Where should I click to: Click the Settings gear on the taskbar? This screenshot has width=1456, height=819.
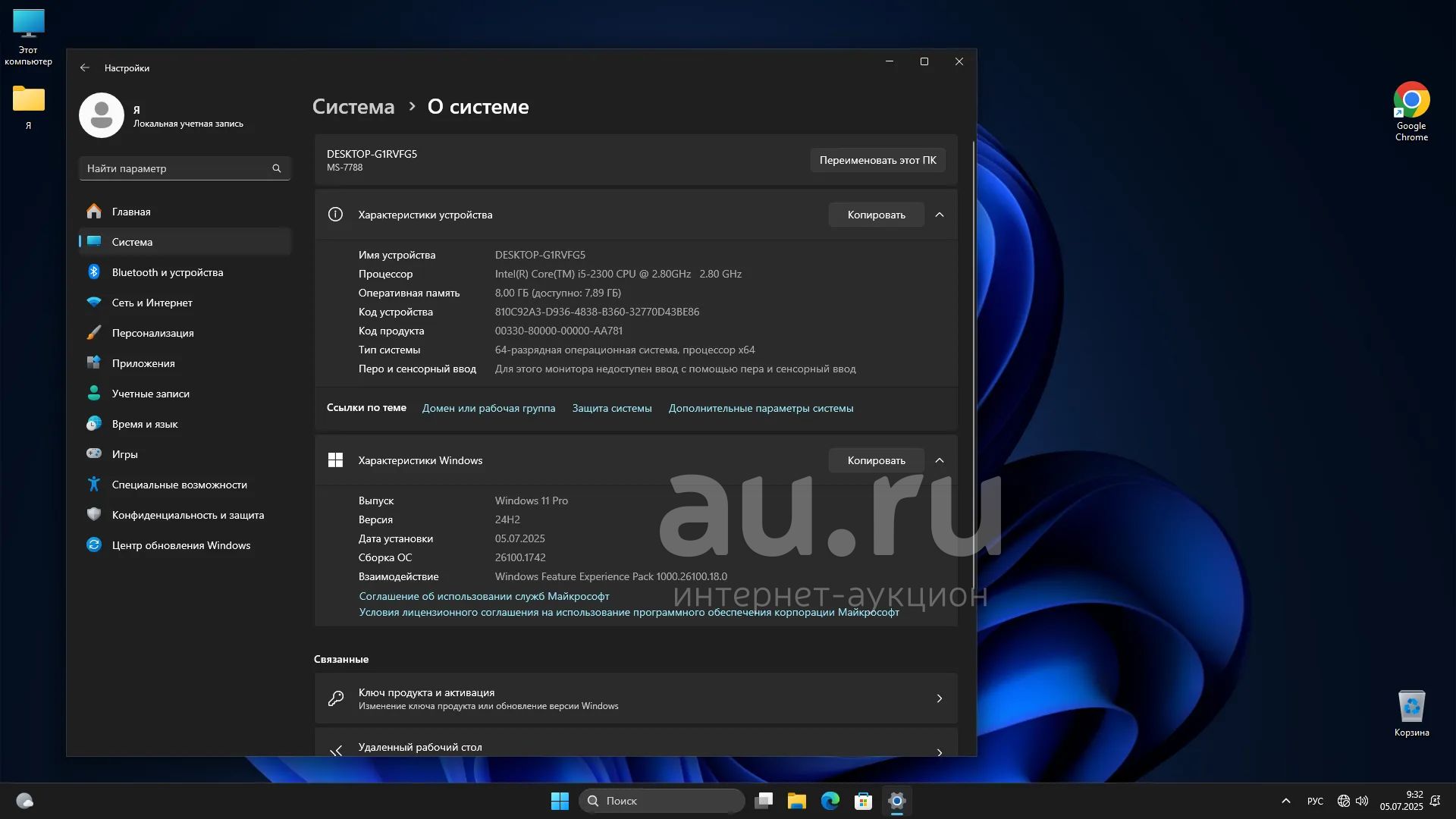[897, 801]
